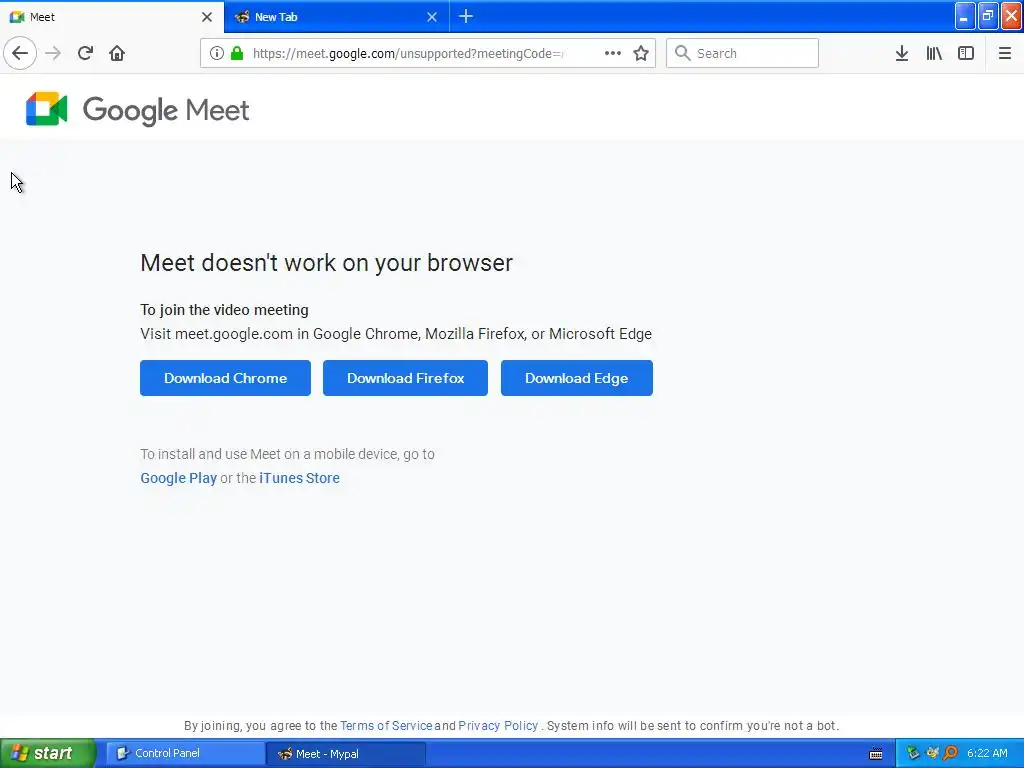Open the Google Play link

178,478
